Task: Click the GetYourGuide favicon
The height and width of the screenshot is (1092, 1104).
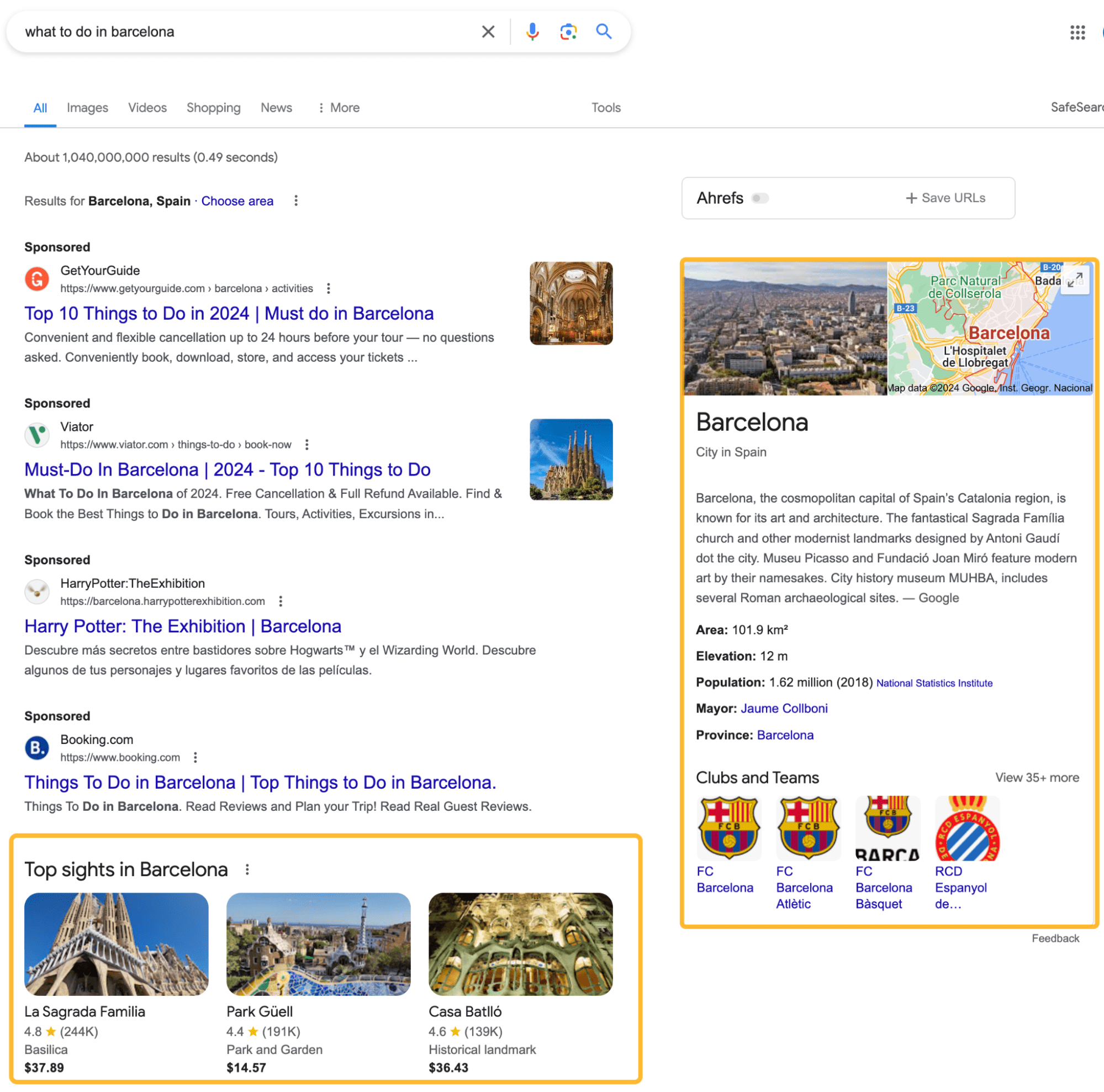Action: click(x=36, y=279)
